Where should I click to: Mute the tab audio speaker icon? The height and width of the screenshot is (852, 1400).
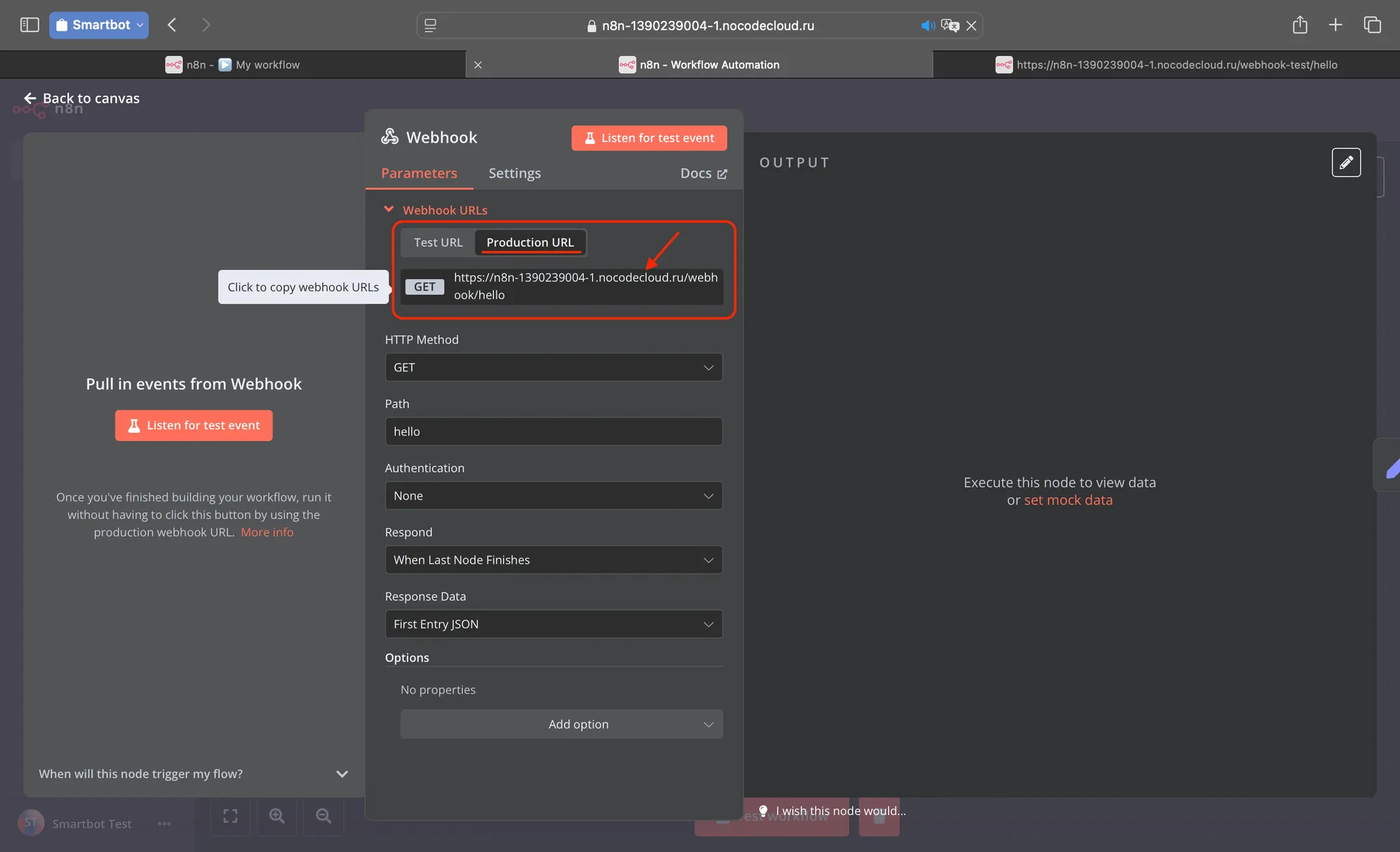[927, 25]
